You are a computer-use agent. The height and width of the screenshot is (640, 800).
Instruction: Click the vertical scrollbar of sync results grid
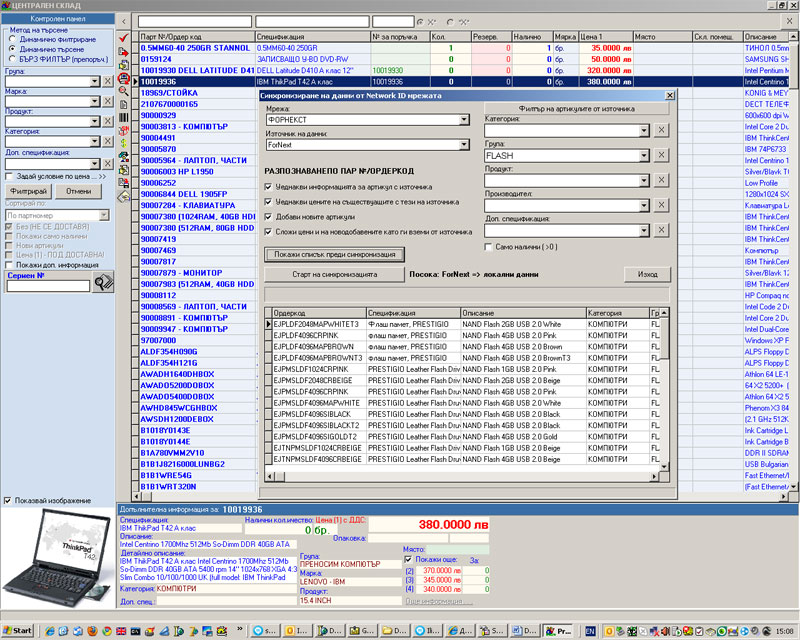tap(664, 390)
